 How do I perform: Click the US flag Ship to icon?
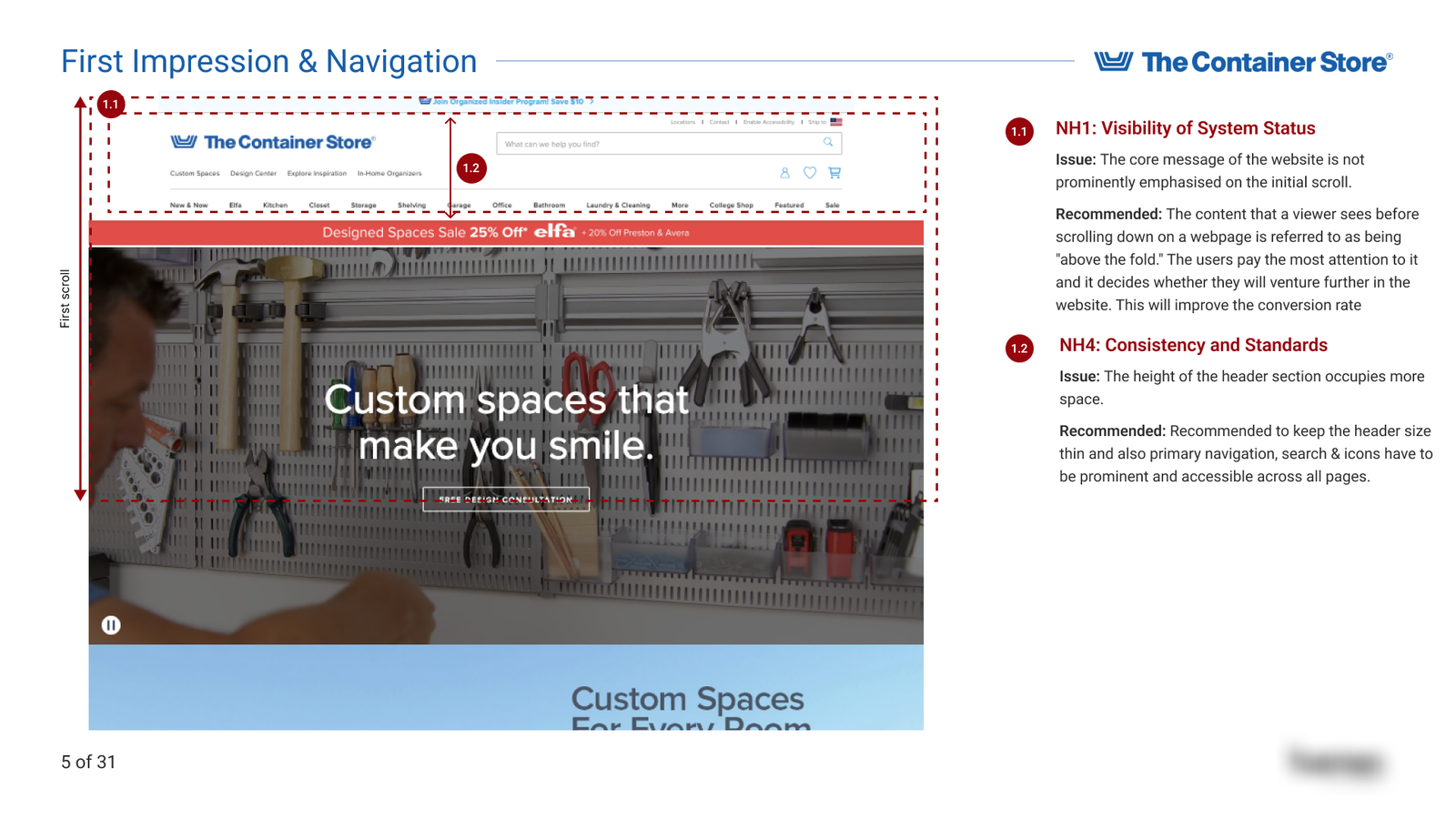point(835,122)
